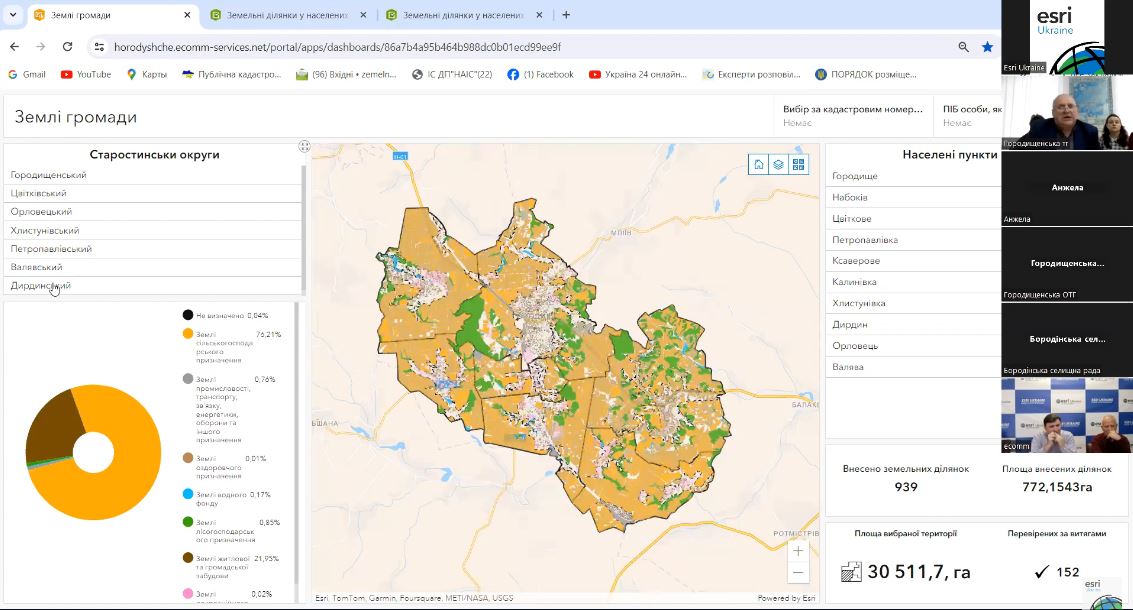The width and height of the screenshot is (1133, 610).
Task: Click the Powered by Esri link
Action: (786, 598)
